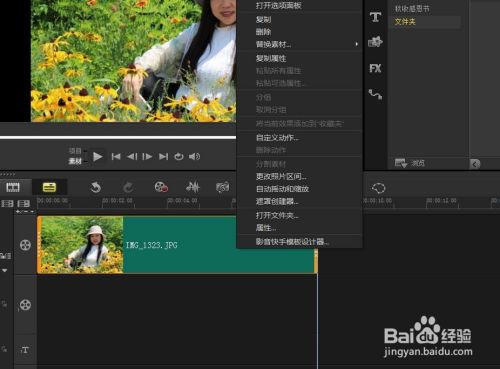Redo the action in the timeline toolbar
Screen dimensions: 500x369
point(128,187)
